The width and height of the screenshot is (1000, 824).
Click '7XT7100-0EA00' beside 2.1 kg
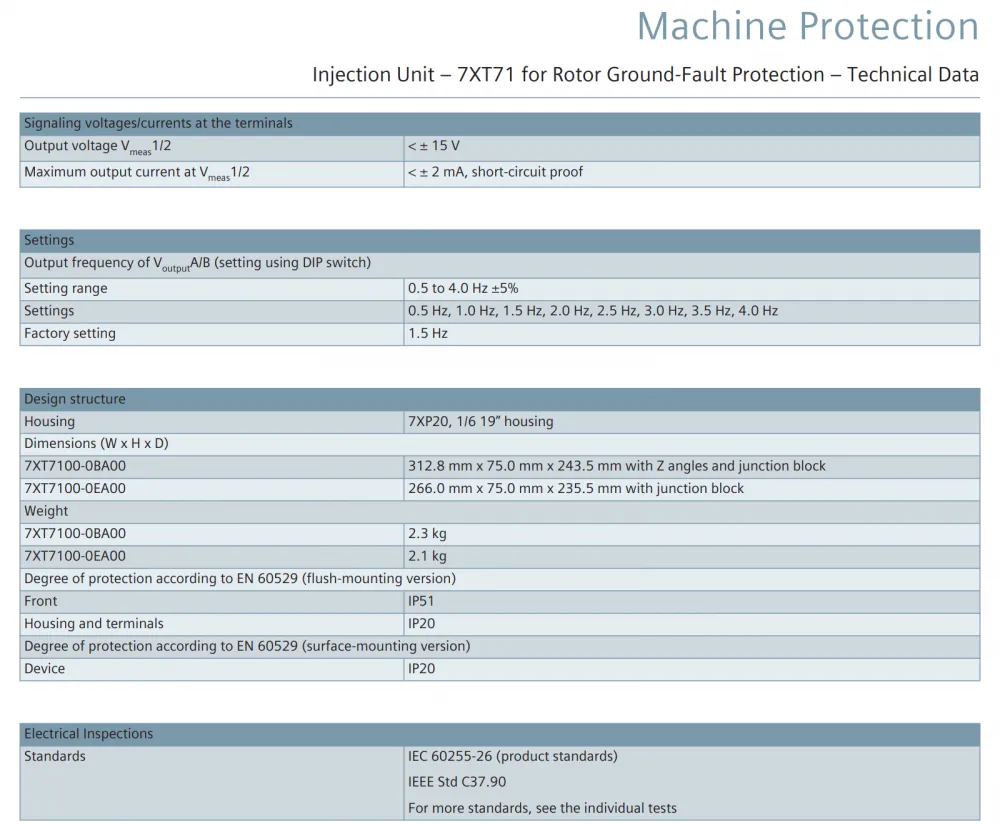tap(75, 556)
